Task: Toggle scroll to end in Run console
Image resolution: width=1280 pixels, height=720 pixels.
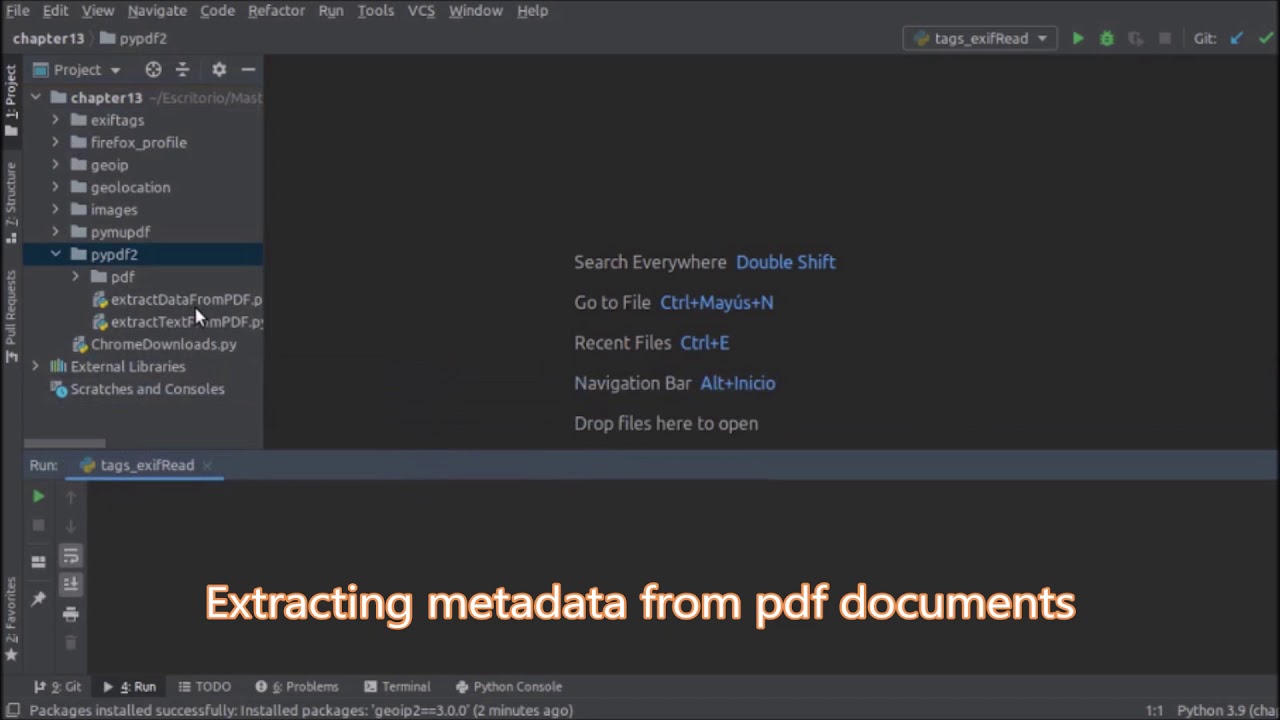Action: (x=70, y=584)
